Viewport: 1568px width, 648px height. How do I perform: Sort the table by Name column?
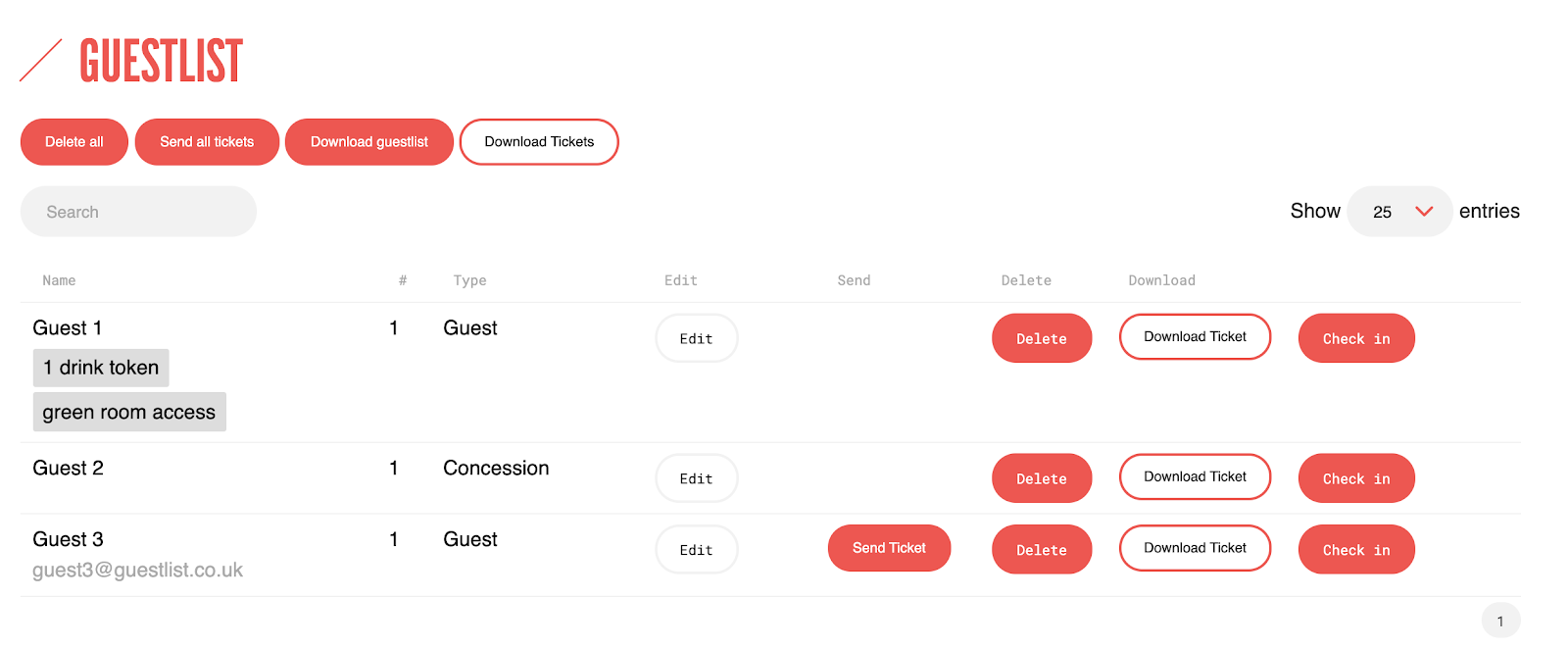coord(59,280)
